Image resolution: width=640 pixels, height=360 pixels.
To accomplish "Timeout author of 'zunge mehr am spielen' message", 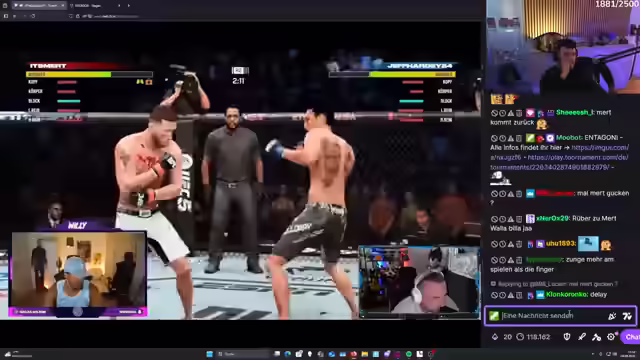I will [502, 260].
